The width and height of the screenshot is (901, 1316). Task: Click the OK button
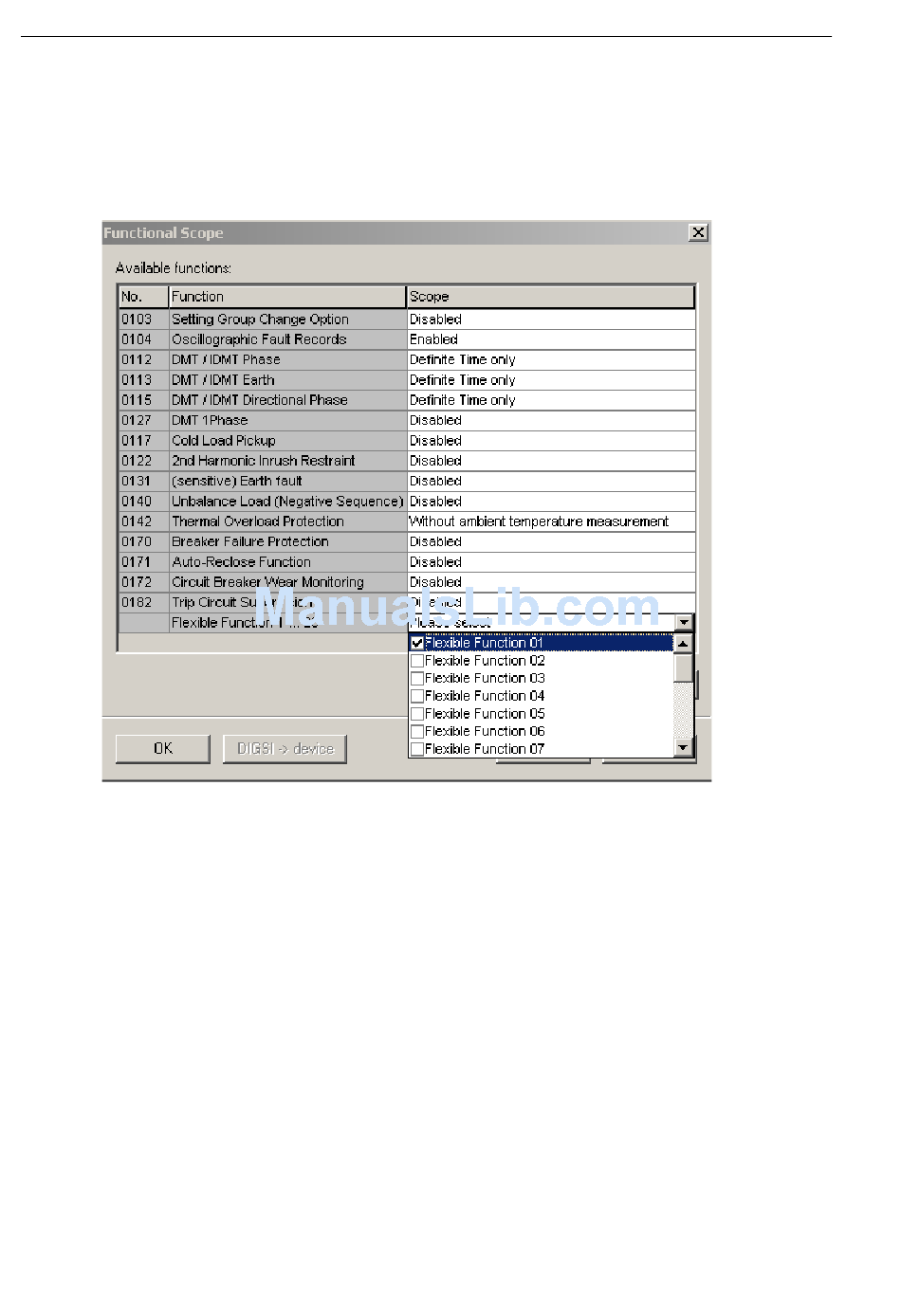[x=163, y=748]
